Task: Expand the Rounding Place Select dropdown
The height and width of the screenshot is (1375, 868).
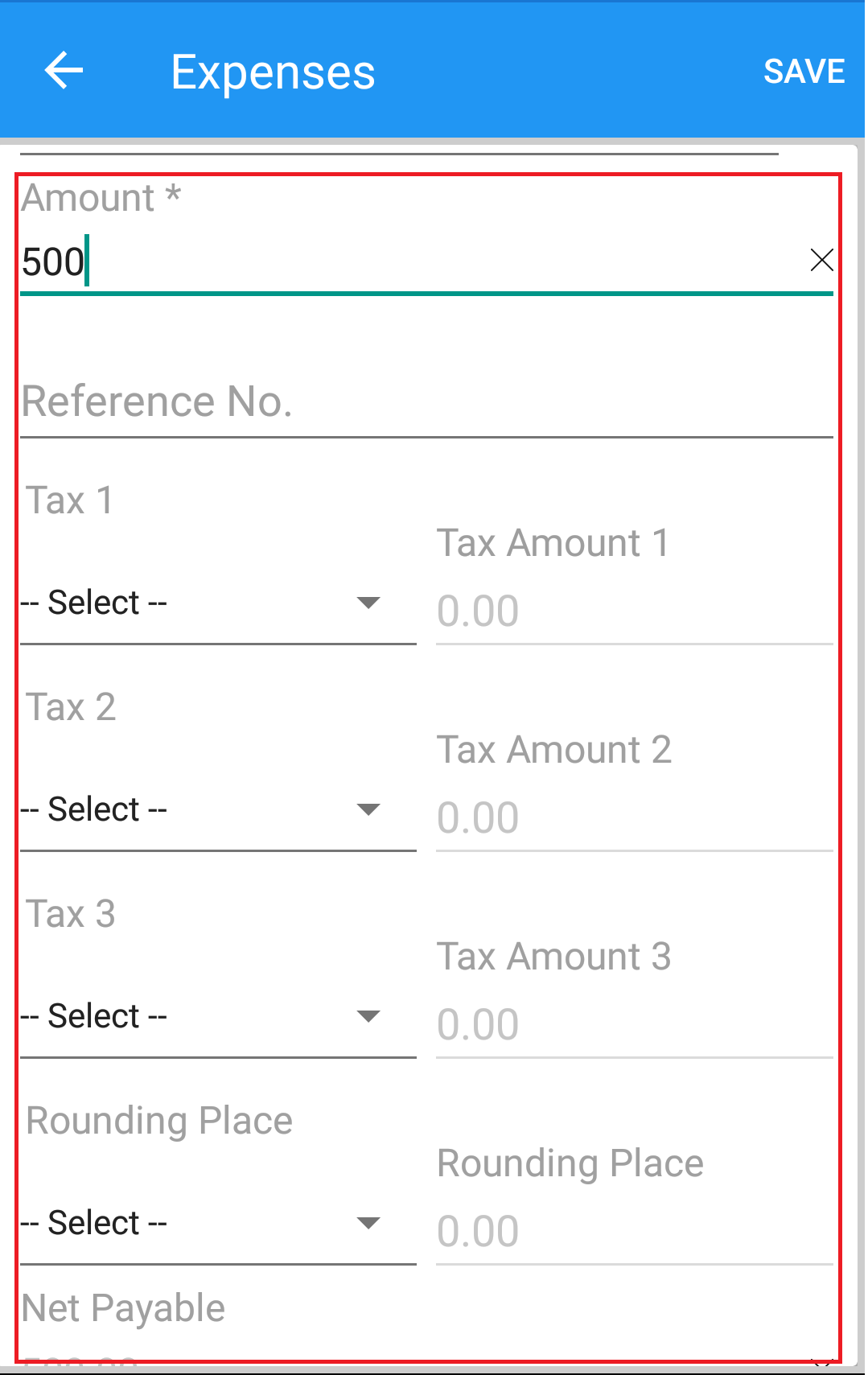Action: 218,1223
